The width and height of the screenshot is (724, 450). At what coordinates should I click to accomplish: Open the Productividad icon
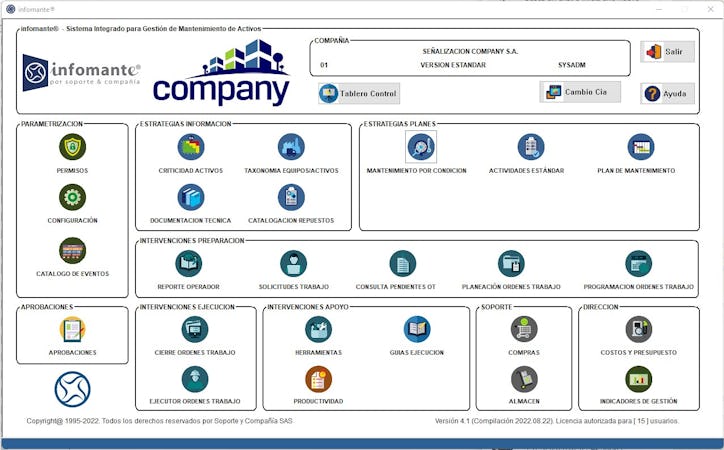(x=318, y=379)
